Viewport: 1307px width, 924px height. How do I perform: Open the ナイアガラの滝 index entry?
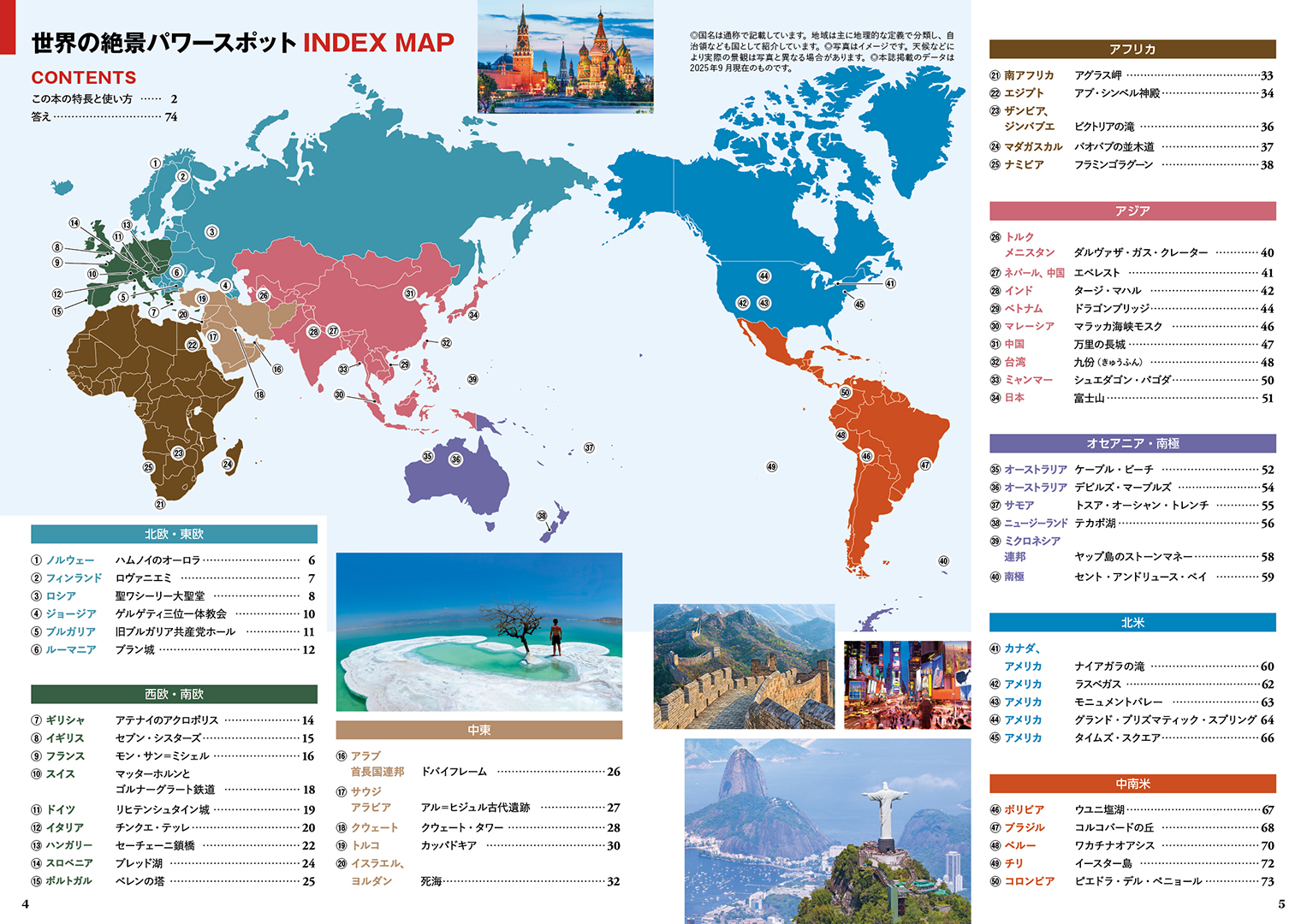point(1109,666)
